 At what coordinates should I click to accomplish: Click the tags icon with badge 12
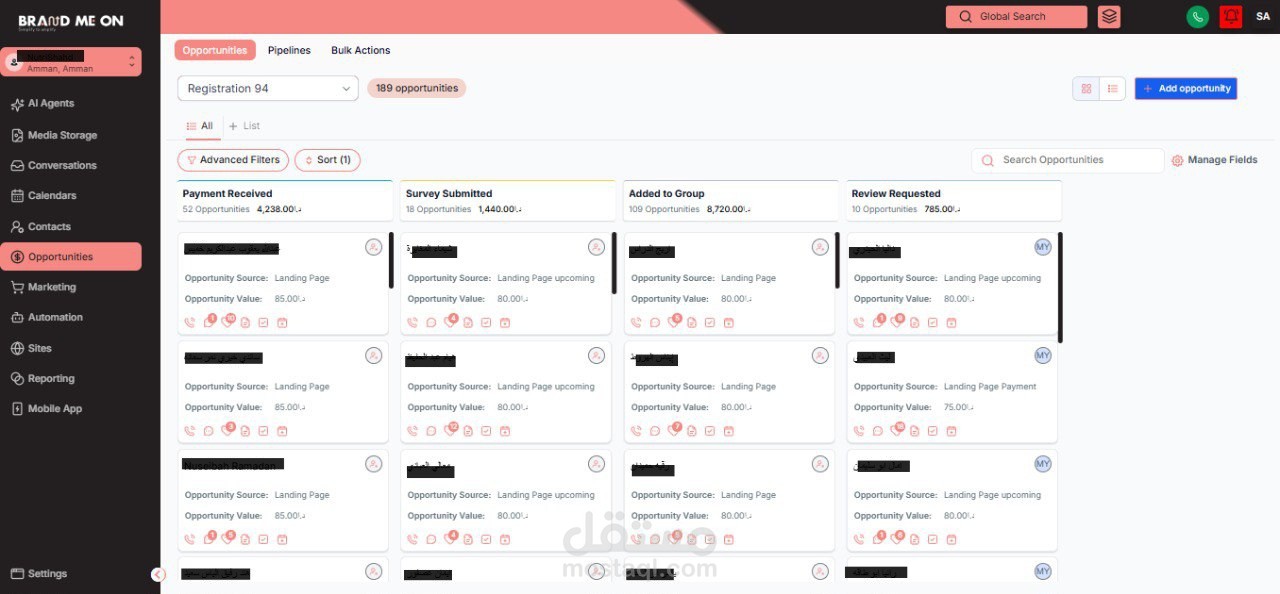(x=451, y=430)
